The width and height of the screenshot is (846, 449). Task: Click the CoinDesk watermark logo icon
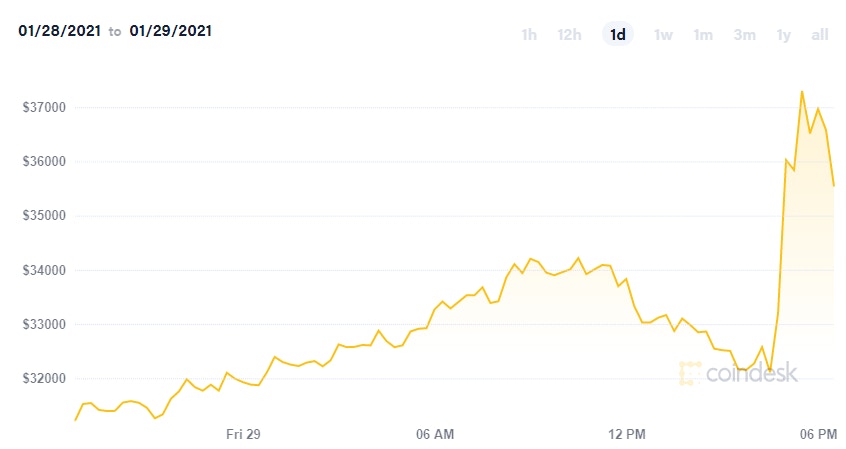click(689, 373)
